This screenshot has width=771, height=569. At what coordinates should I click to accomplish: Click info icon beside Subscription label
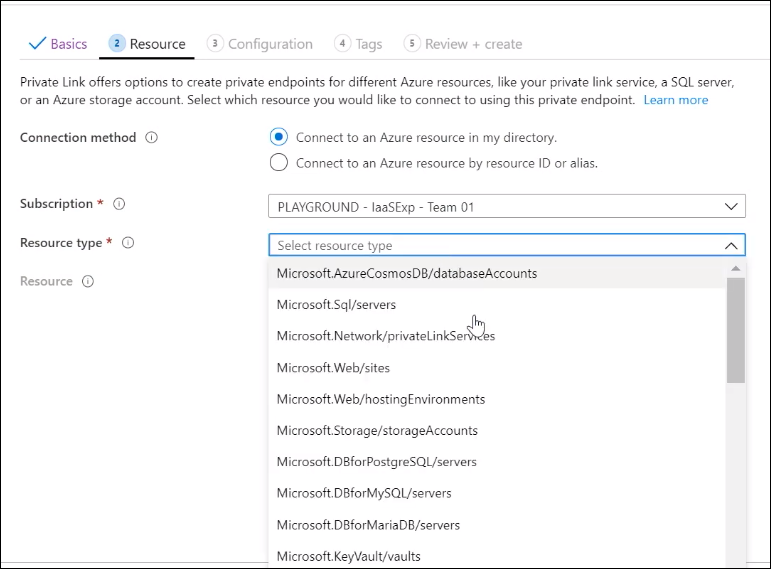coord(119,204)
